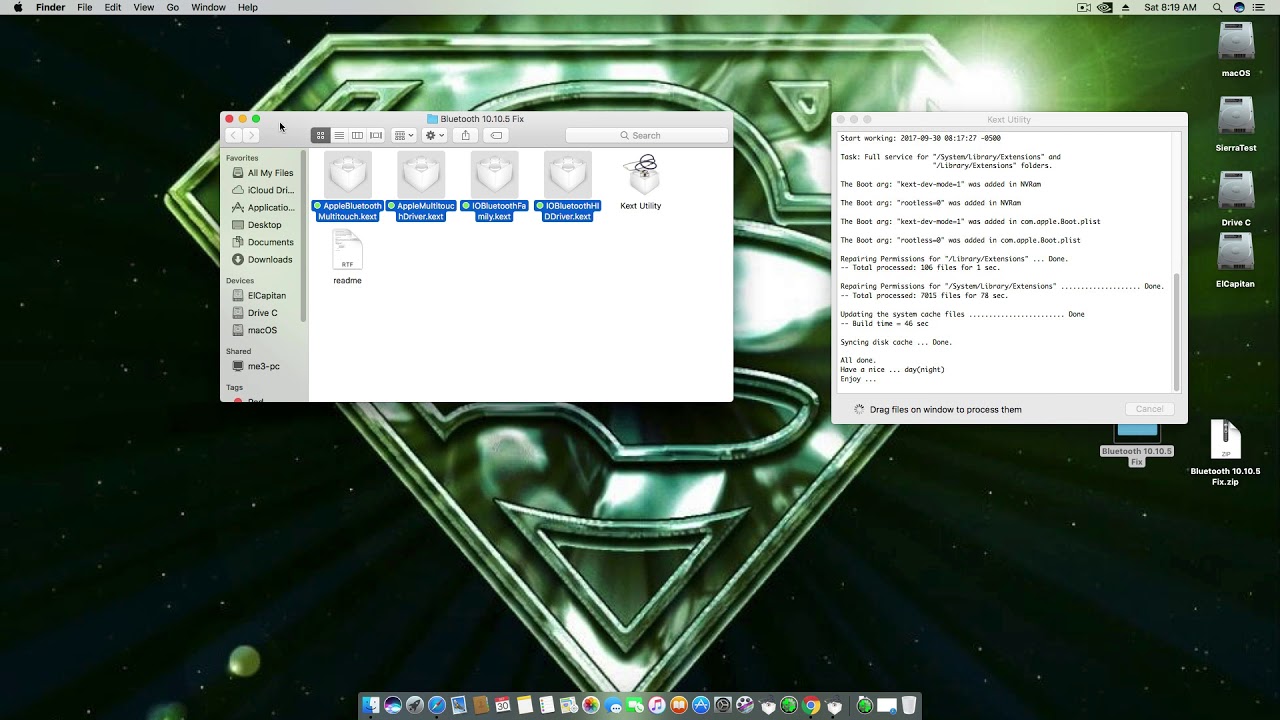
Task: Open iTunes from the Dock
Action: click(x=657, y=705)
